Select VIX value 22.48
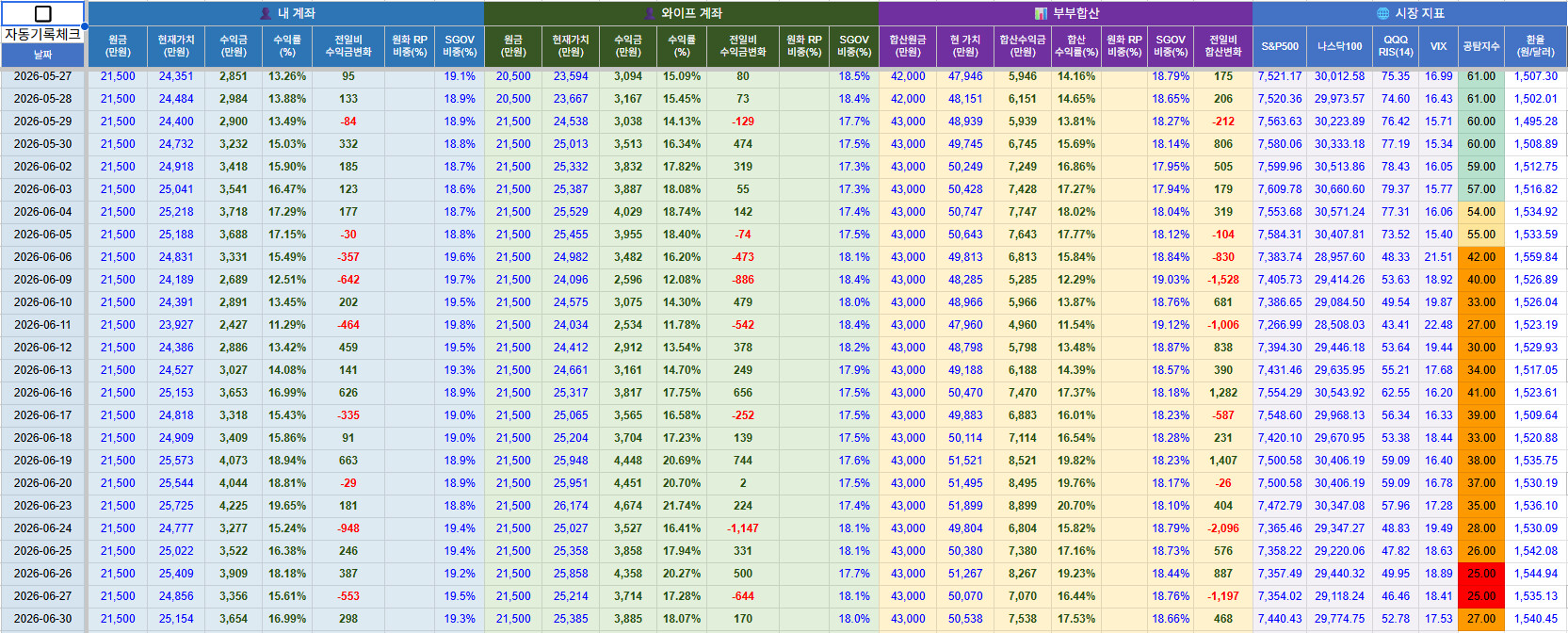 1438,325
